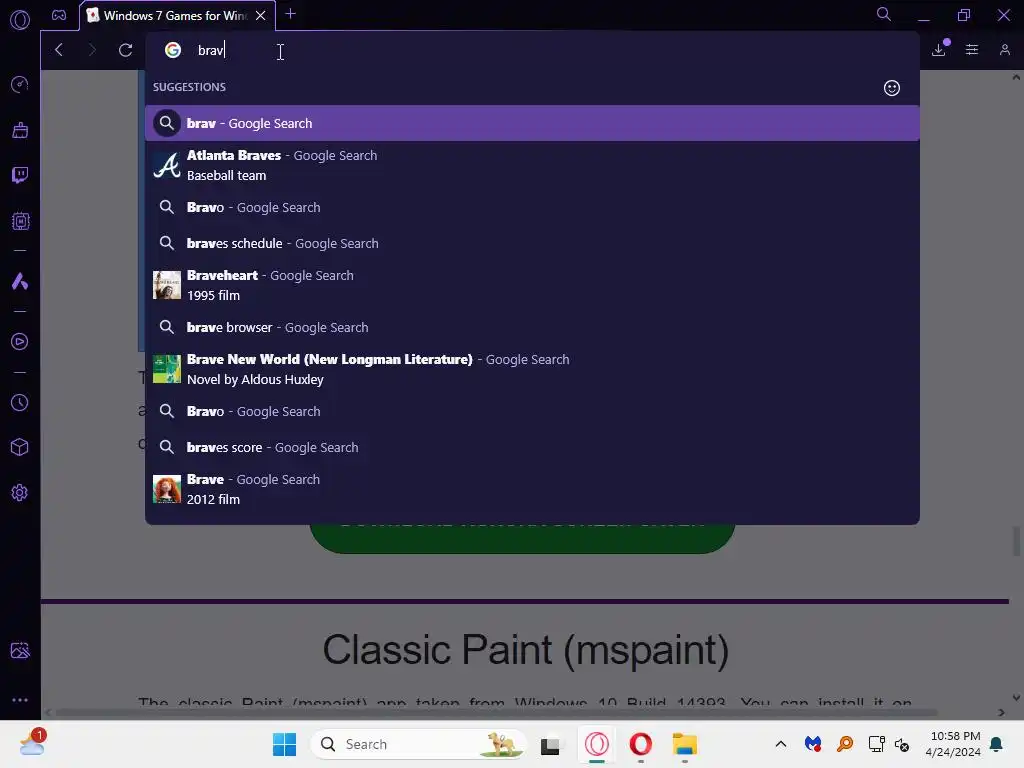The height and width of the screenshot is (768, 1024).
Task: Open the Downloads icon in toolbar
Action: tap(939, 50)
